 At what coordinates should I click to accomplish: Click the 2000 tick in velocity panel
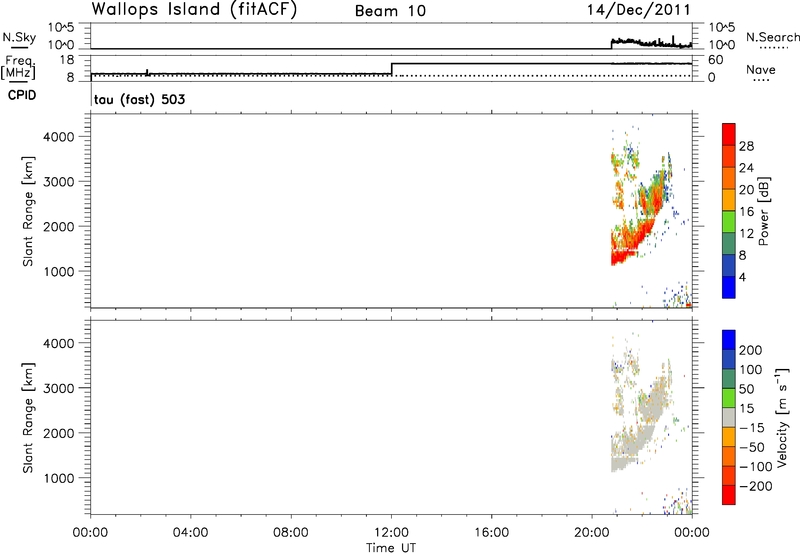click(x=59, y=433)
